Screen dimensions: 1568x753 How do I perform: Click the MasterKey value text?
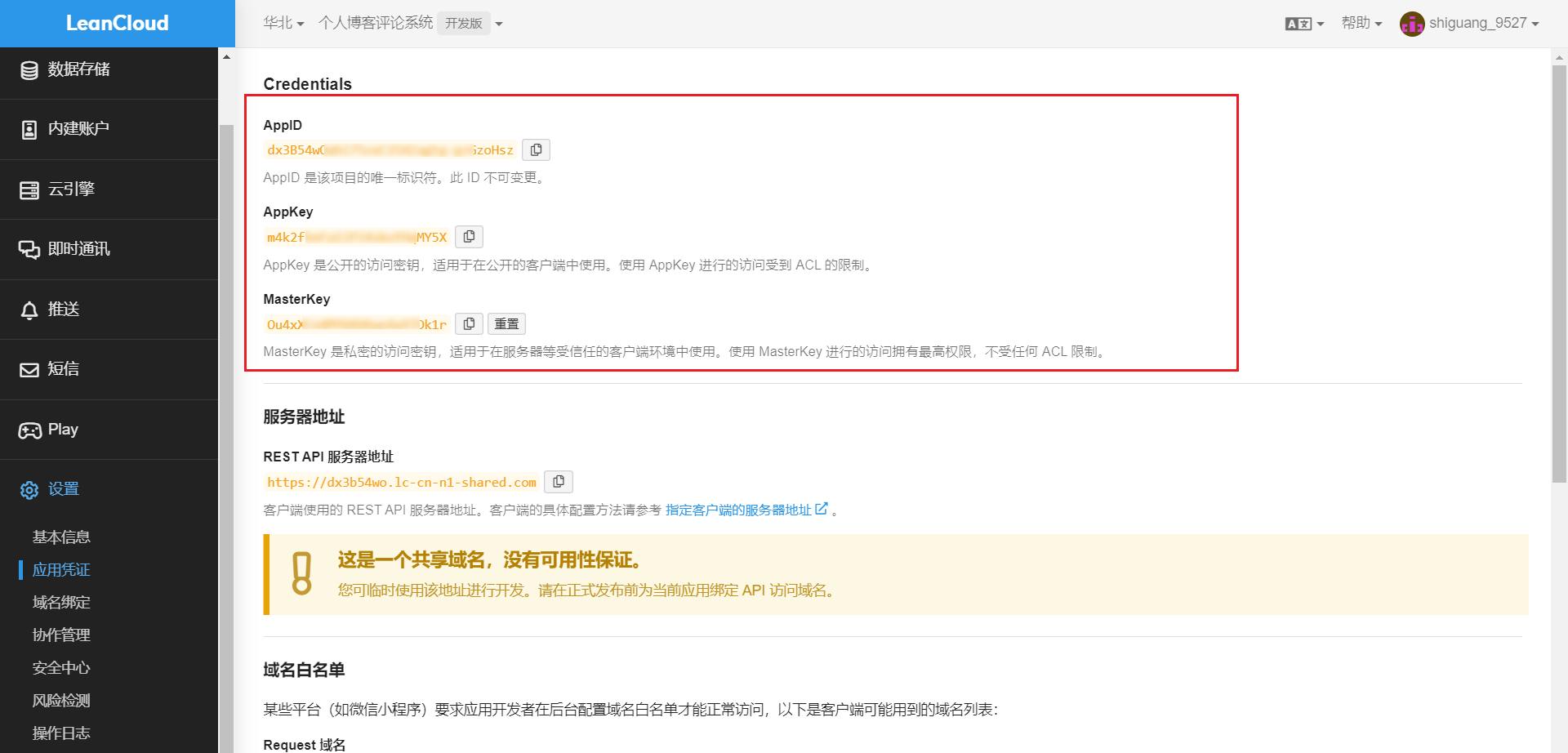(357, 325)
